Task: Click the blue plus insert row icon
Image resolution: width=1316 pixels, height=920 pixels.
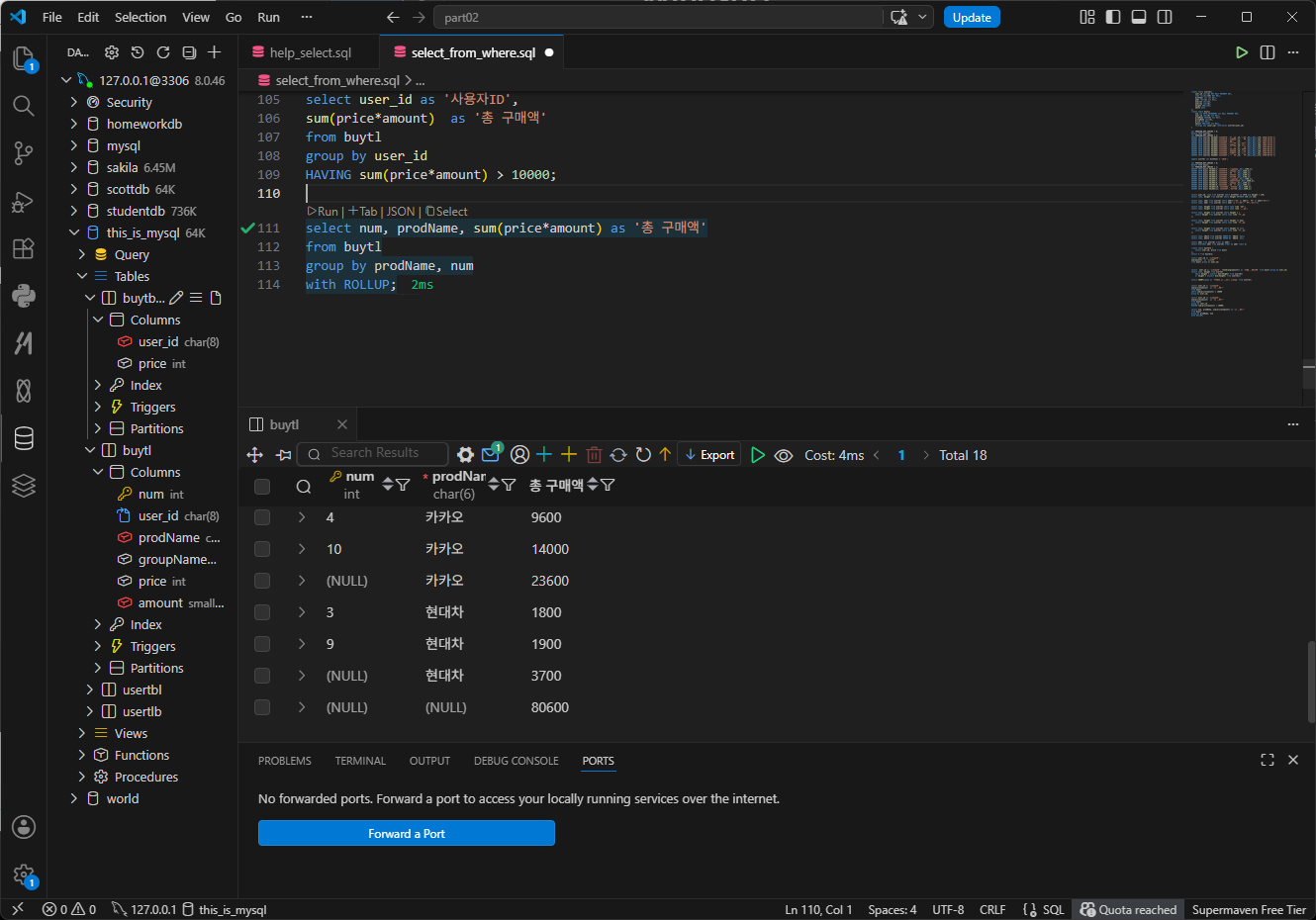Action: click(x=544, y=454)
